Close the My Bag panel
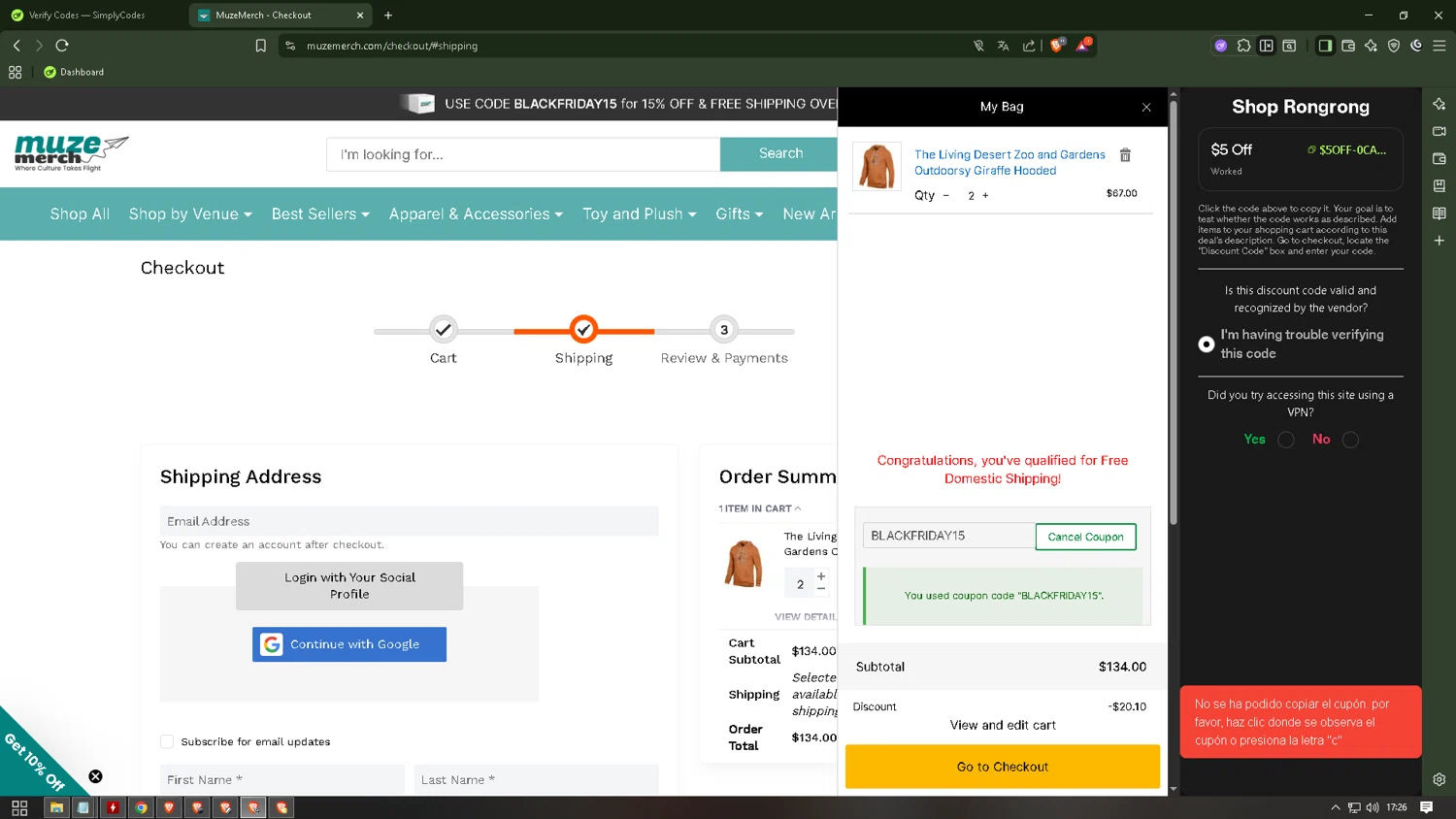Image resolution: width=1456 pixels, height=819 pixels. [1146, 107]
